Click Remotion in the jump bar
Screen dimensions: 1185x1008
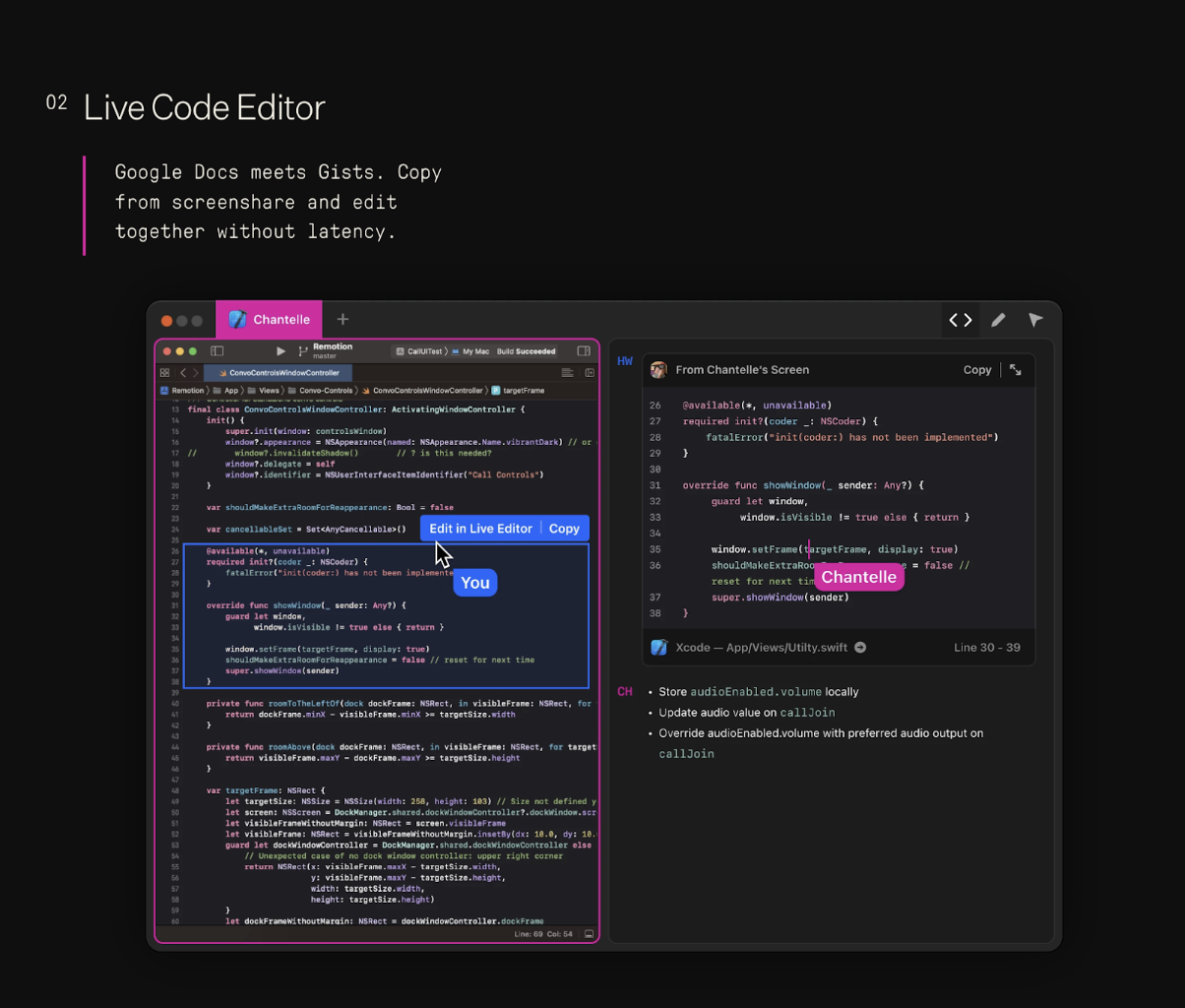182,391
